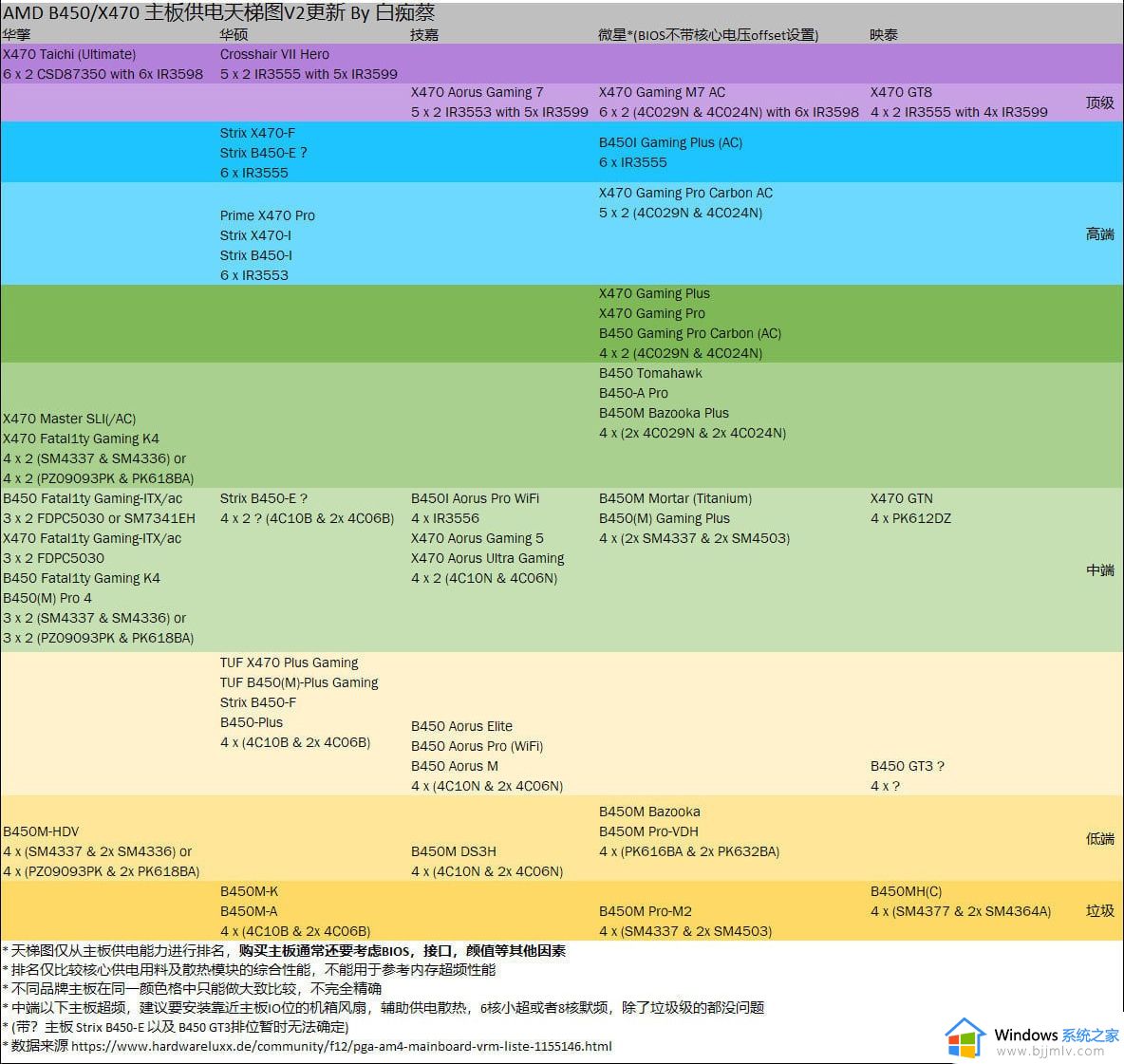Click '4 x 2 ? (4C10B & 2x 4C06B)'
Viewport: 1124px width, 1064px height.
coord(308,519)
